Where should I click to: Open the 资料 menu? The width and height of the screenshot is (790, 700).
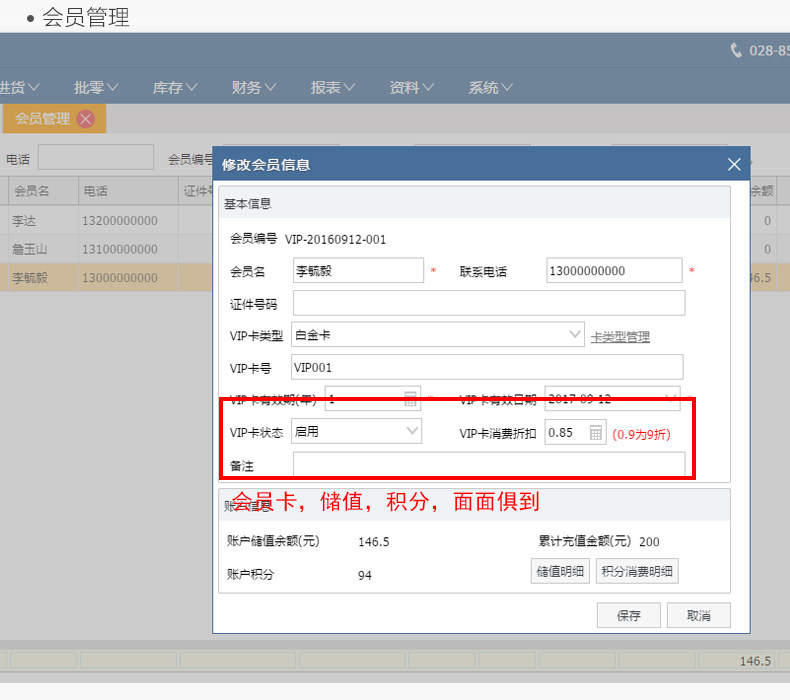pos(411,87)
